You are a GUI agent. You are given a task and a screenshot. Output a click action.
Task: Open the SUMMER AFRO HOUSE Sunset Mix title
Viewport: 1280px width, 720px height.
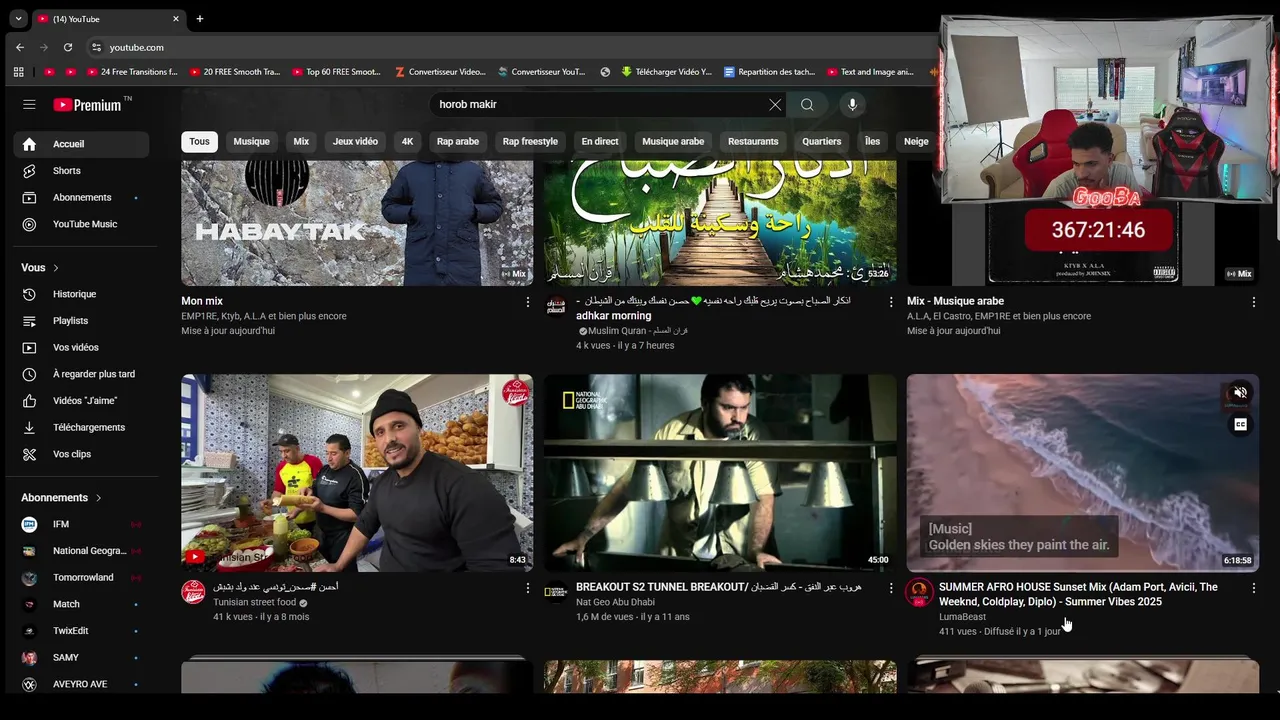click(1078, 594)
